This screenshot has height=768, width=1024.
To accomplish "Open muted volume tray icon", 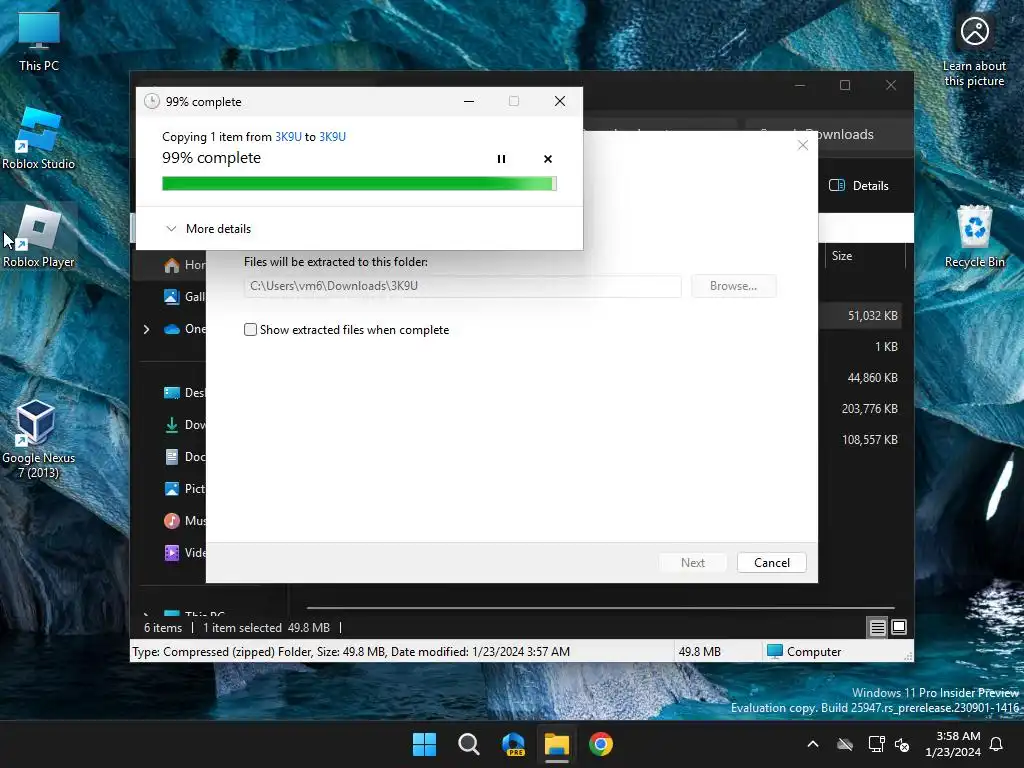I will point(902,744).
